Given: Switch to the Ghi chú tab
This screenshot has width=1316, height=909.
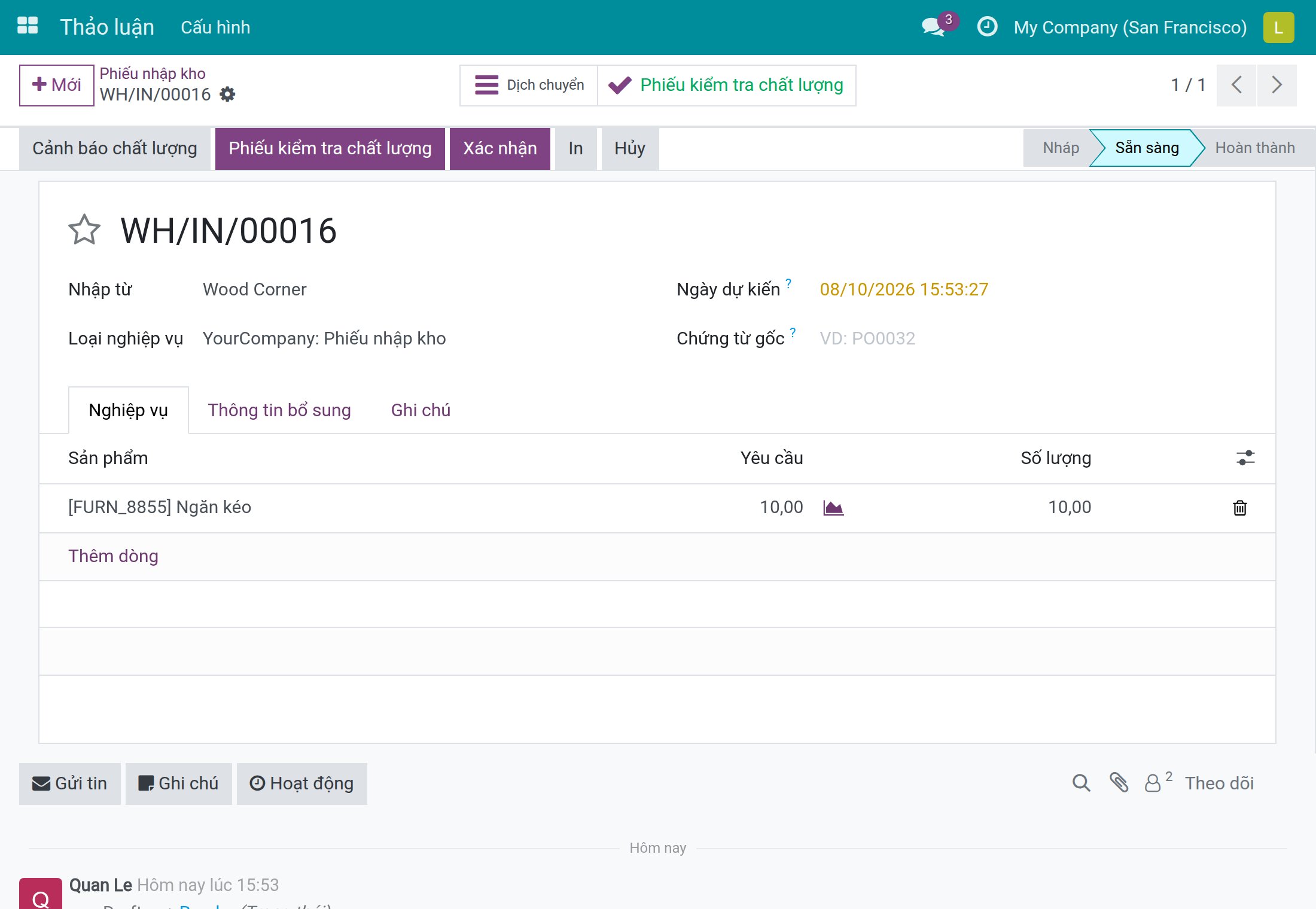Looking at the screenshot, I should pos(421,410).
